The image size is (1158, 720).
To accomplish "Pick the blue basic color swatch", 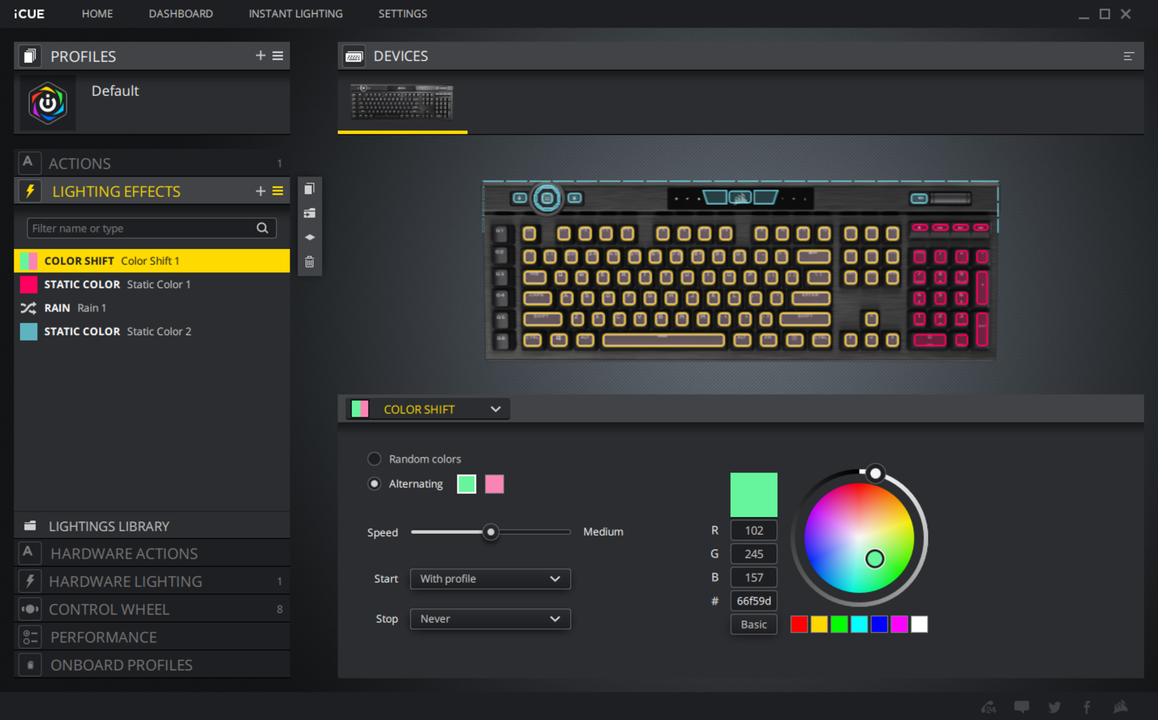I will (x=879, y=624).
